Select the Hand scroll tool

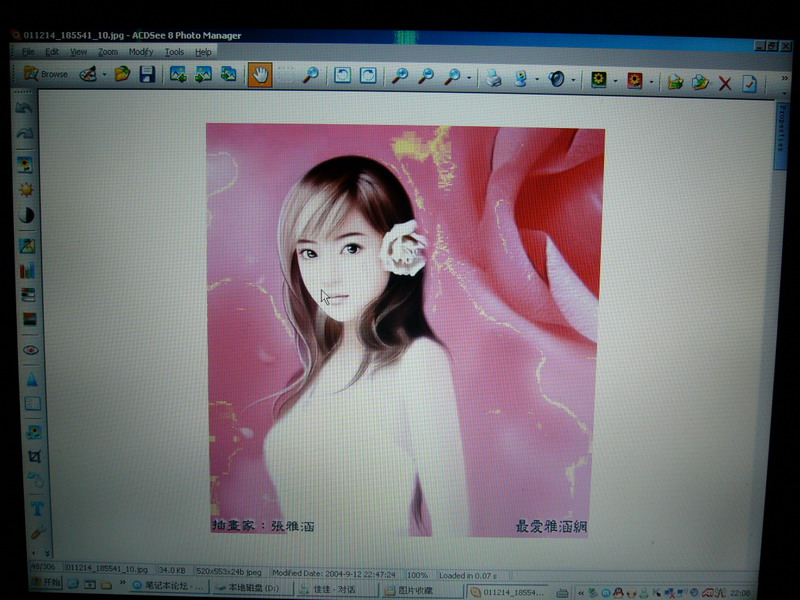pyautogui.click(x=259, y=75)
